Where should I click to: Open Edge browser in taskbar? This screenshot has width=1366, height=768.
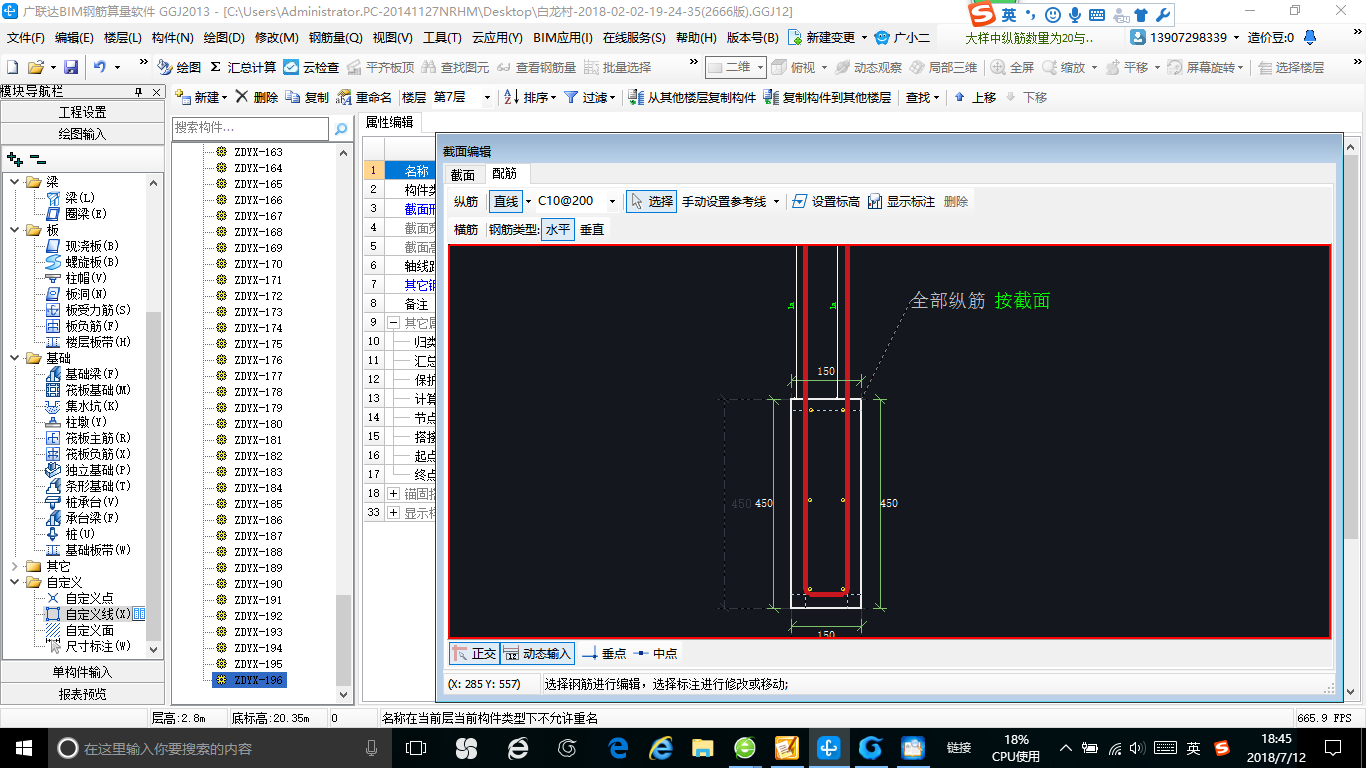pos(618,748)
